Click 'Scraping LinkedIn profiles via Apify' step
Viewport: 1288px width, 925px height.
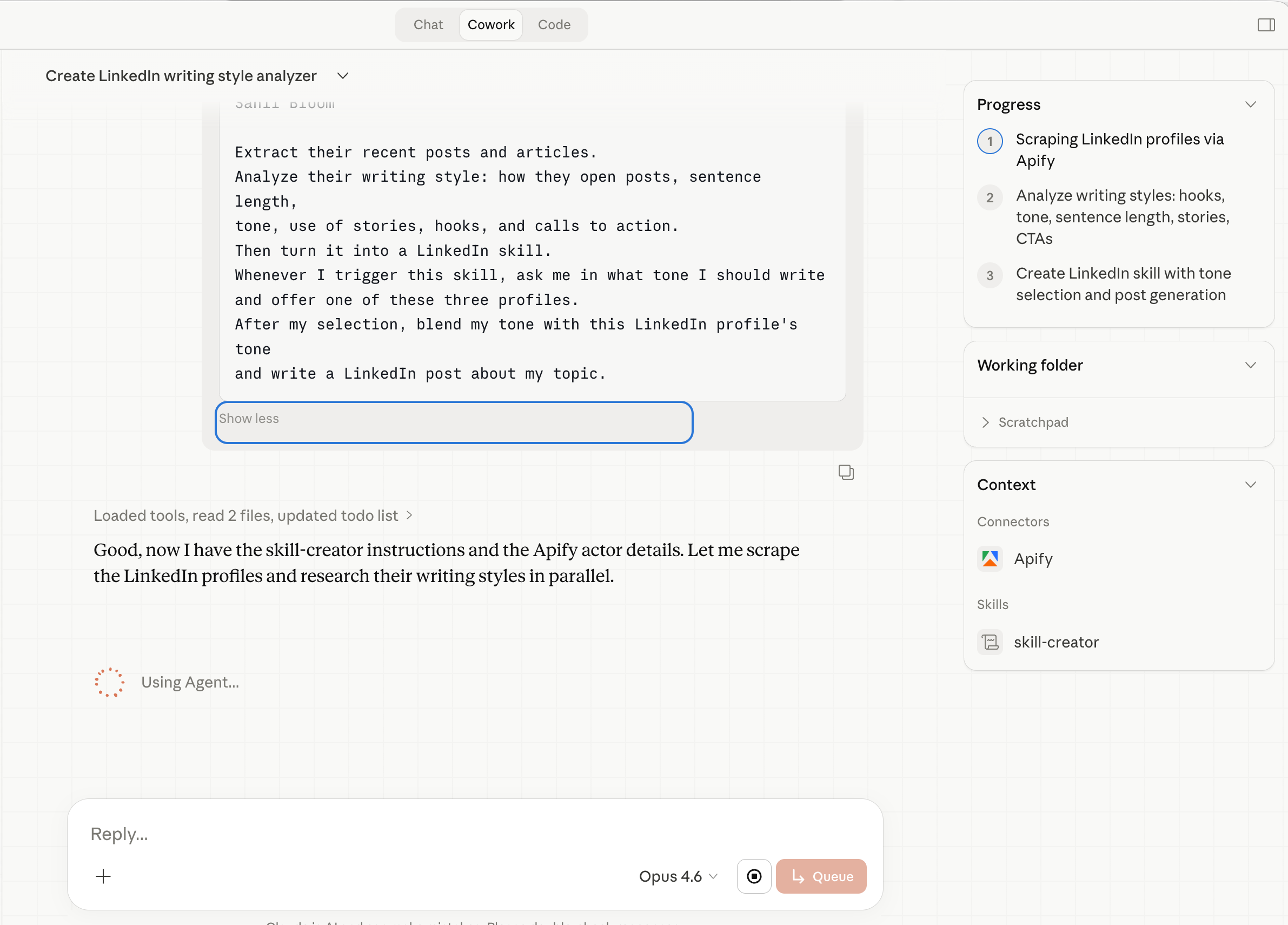tap(1119, 150)
